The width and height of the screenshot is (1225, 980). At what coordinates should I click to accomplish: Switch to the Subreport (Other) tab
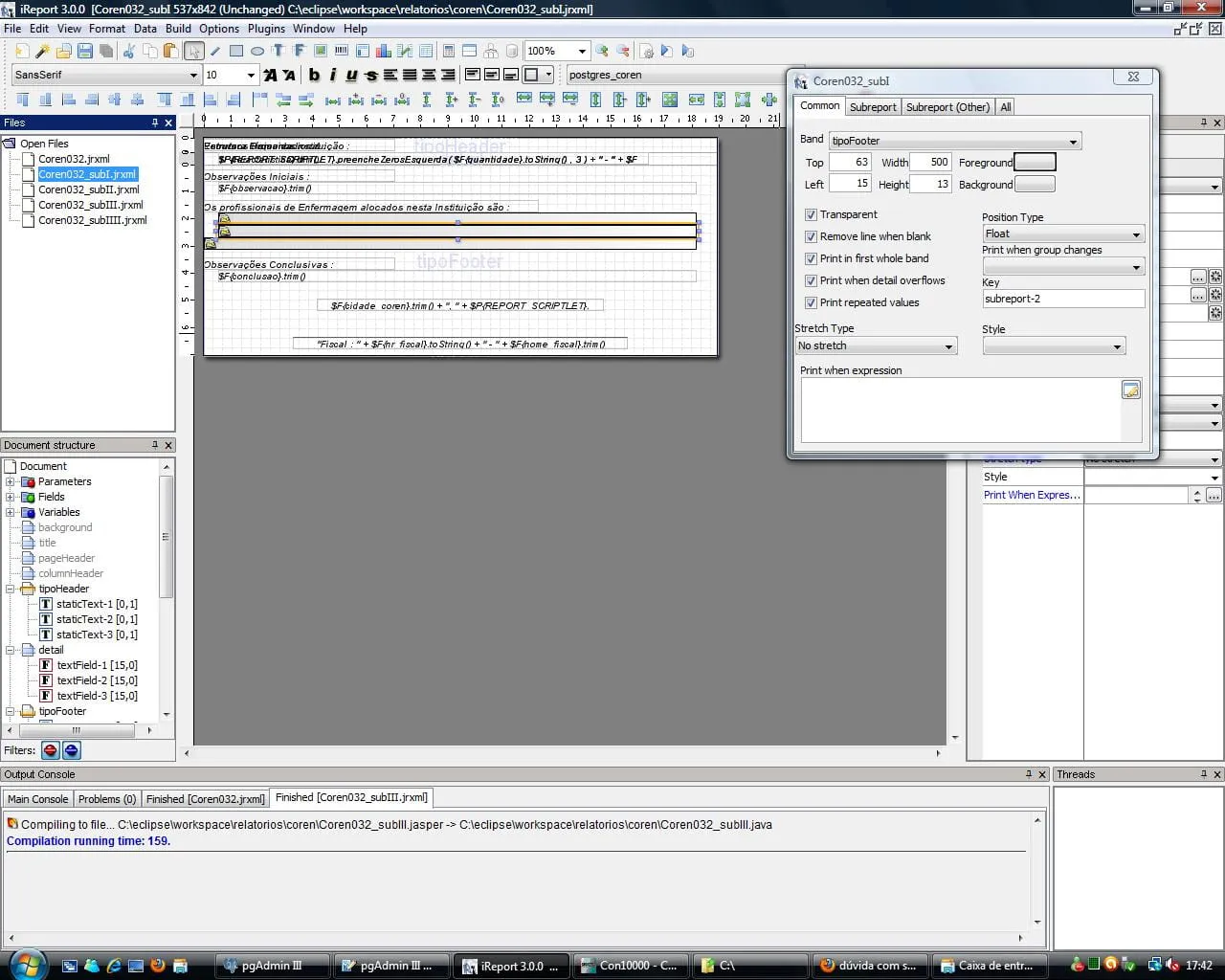[947, 107]
